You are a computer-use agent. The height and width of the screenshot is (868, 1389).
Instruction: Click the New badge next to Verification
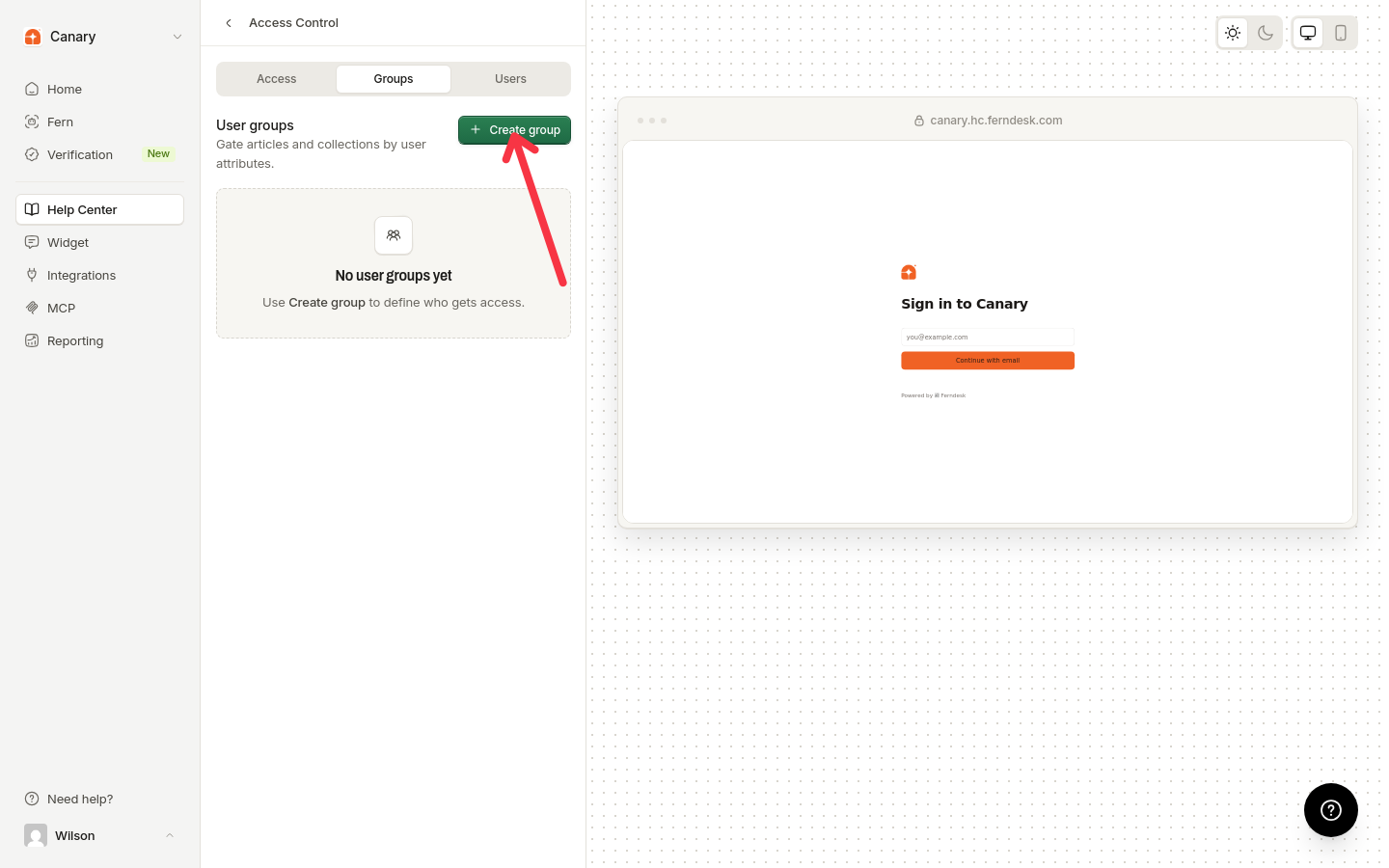point(158,154)
